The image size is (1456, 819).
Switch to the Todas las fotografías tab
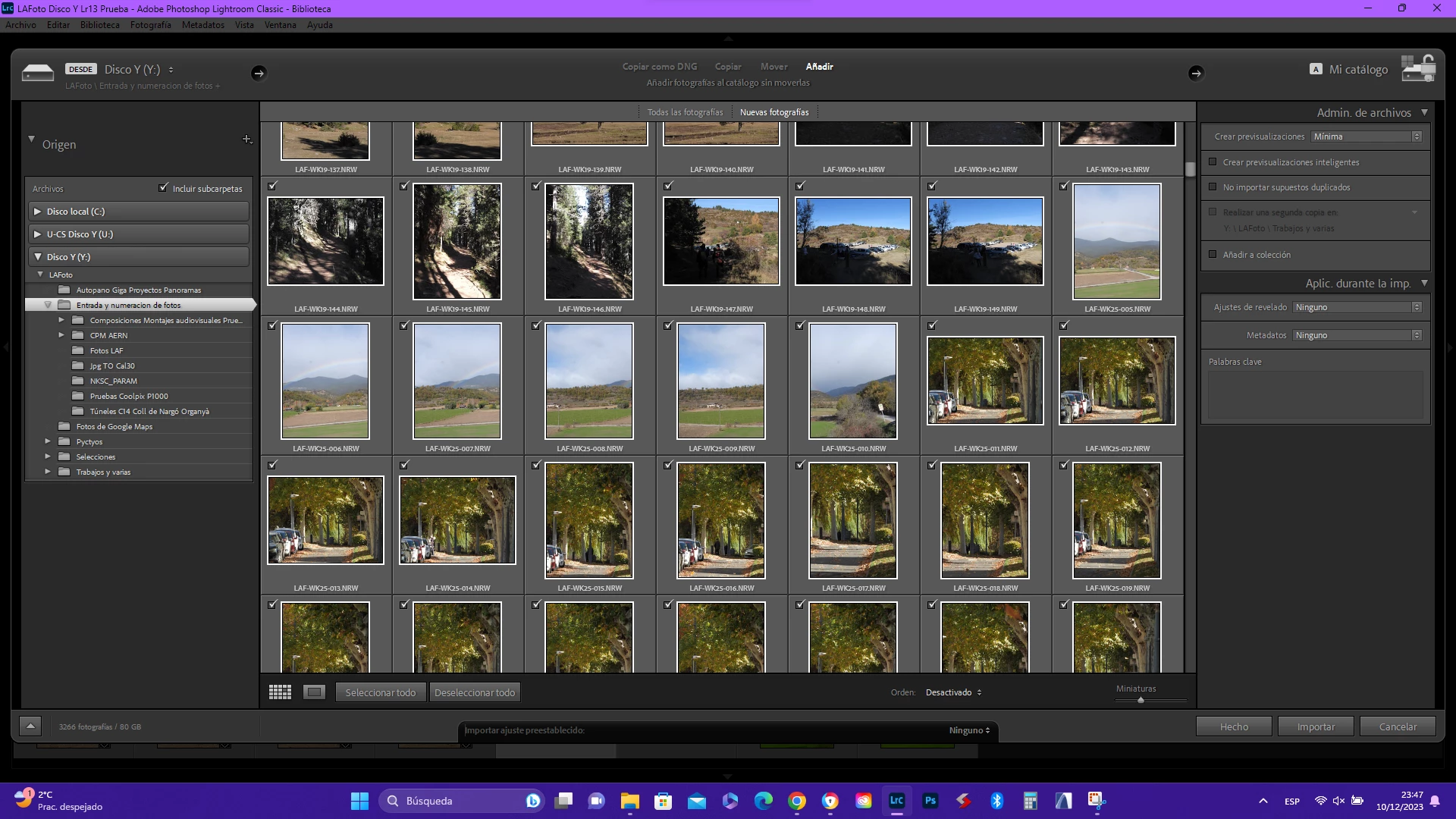[685, 112]
